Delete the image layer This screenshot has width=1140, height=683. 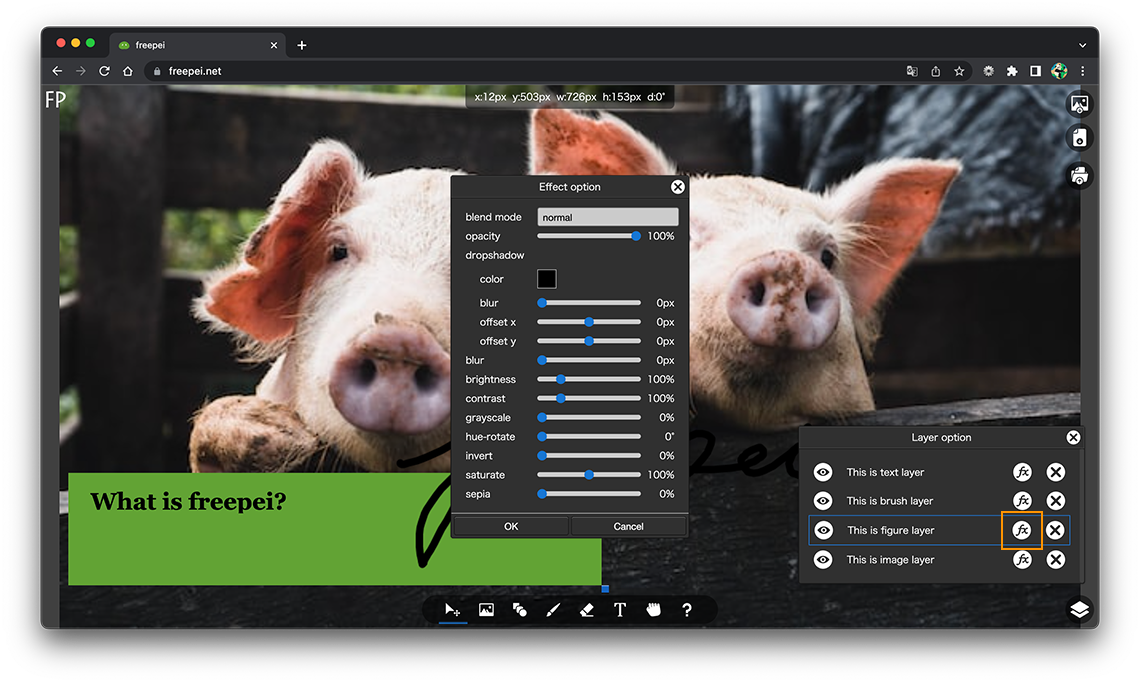(x=1056, y=559)
